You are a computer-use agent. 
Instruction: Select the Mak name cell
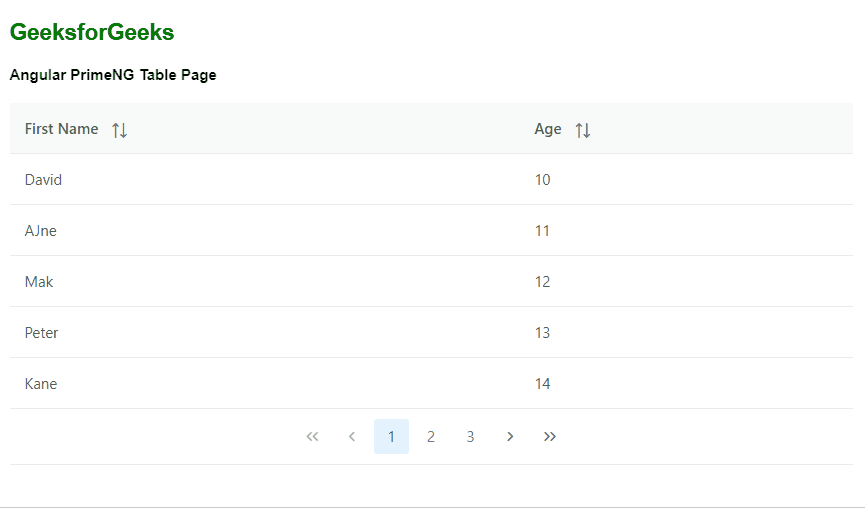pyautogui.click(x=39, y=282)
